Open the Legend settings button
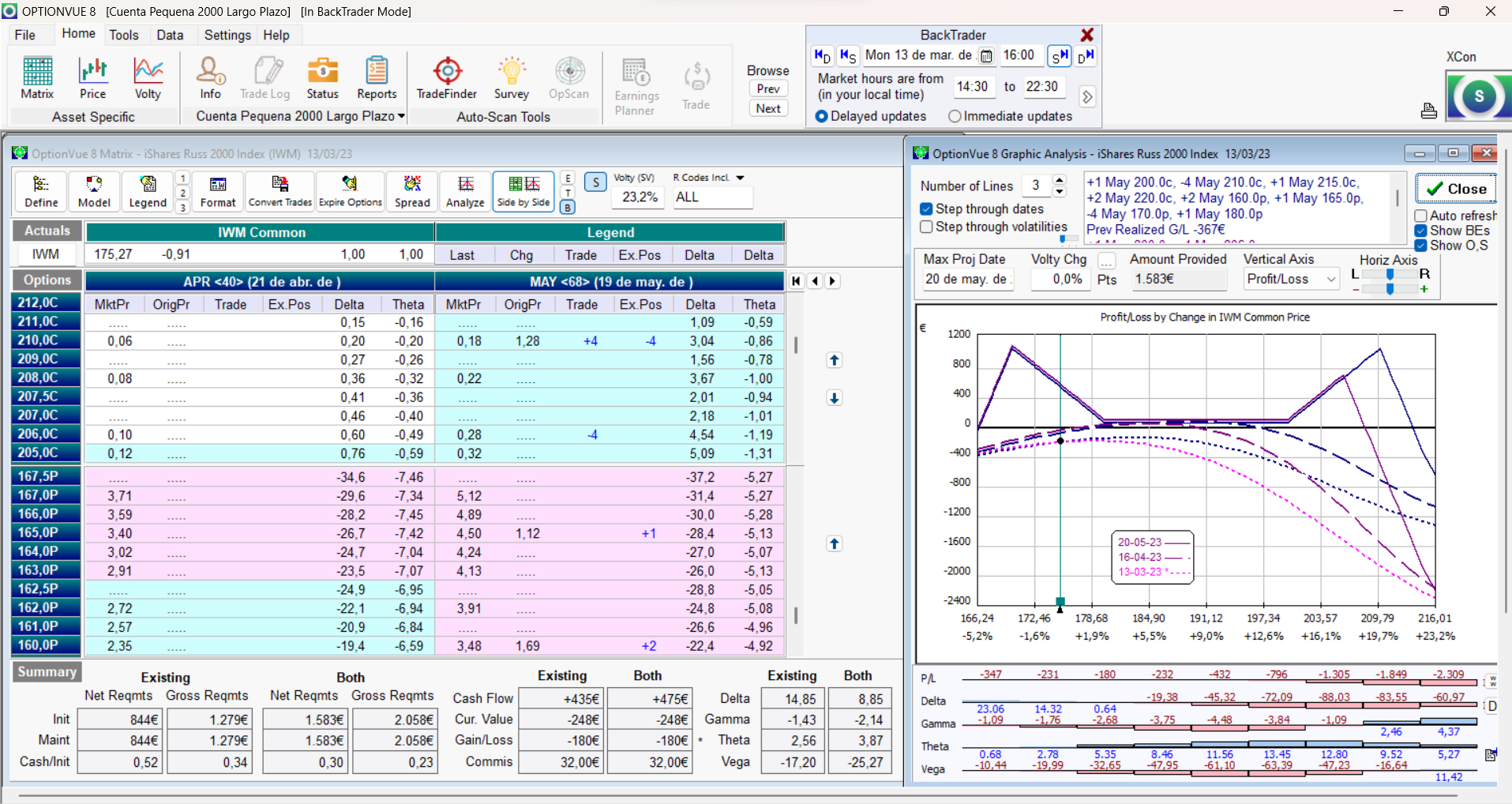This screenshot has width=1512, height=804. (148, 192)
